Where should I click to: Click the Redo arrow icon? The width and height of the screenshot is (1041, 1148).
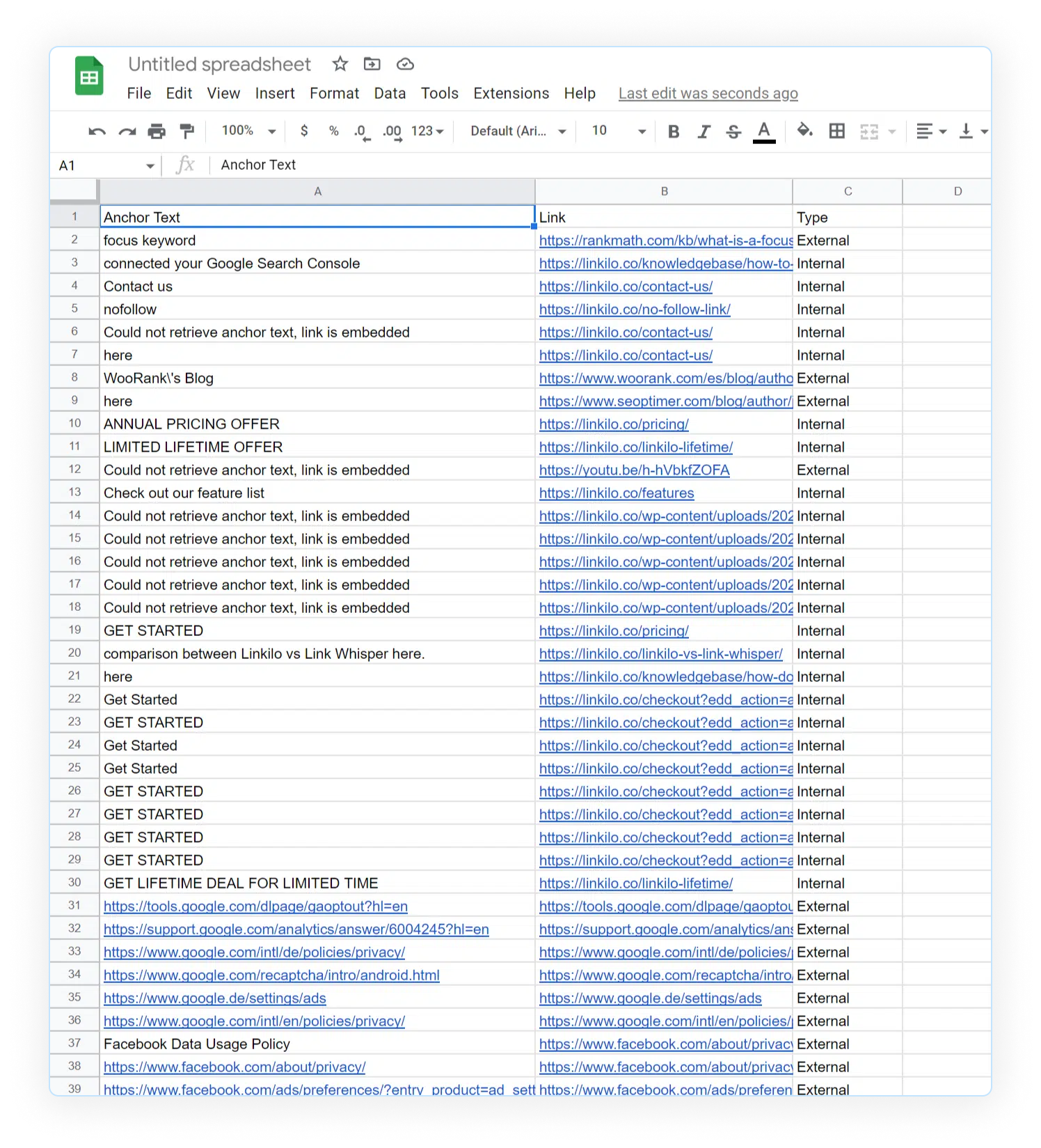pos(127,131)
